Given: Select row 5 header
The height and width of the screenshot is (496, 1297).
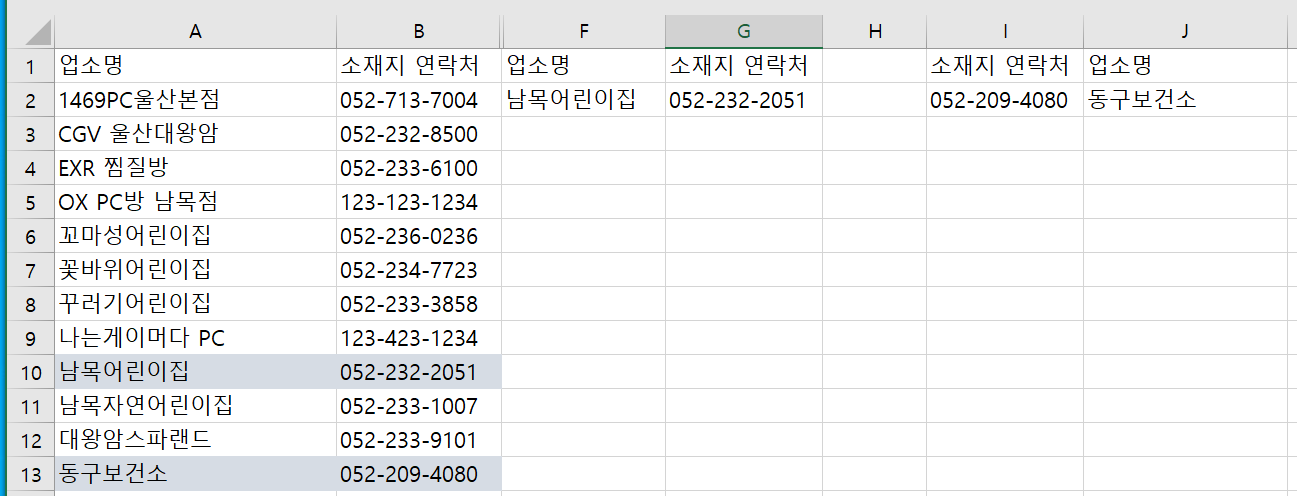Looking at the screenshot, I should tap(30, 202).
